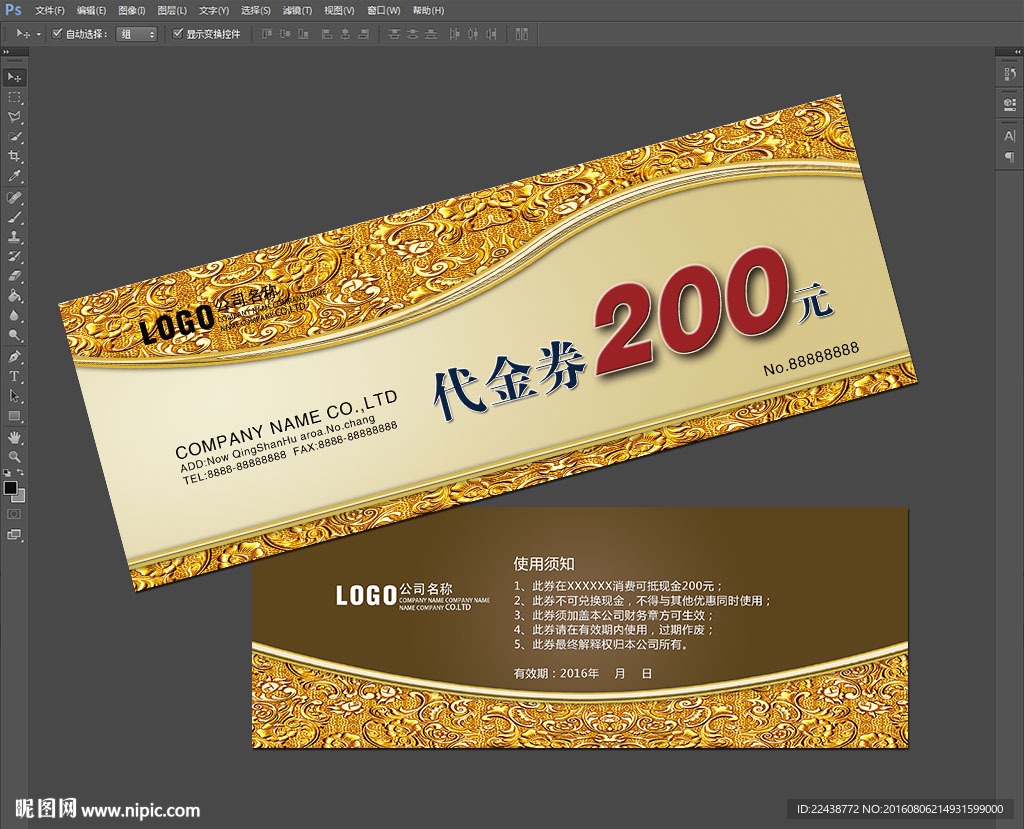Screen dimensions: 1024x829
Task: Select the Brush tool
Action: coord(14,217)
